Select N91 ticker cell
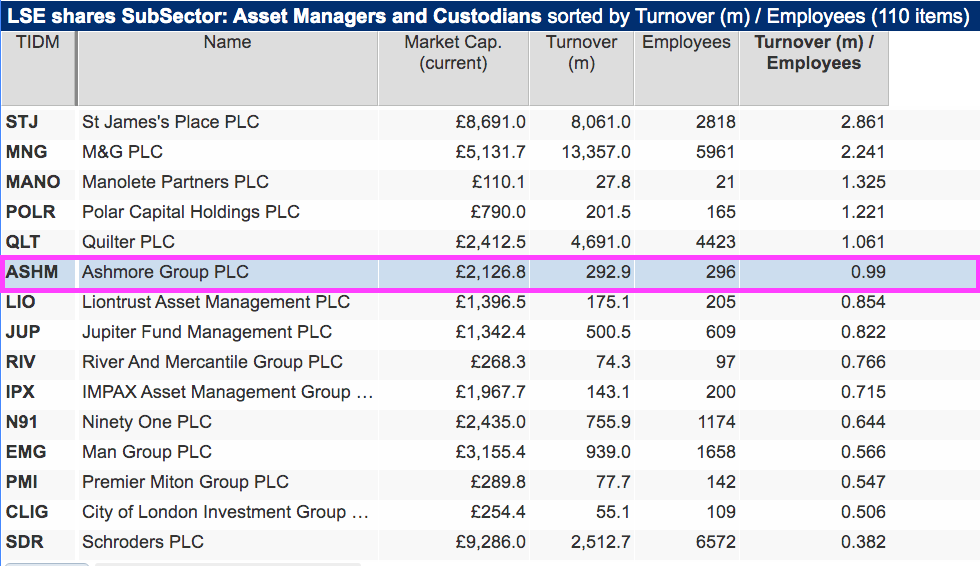The height and width of the screenshot is (566, 980). (22, 422)
